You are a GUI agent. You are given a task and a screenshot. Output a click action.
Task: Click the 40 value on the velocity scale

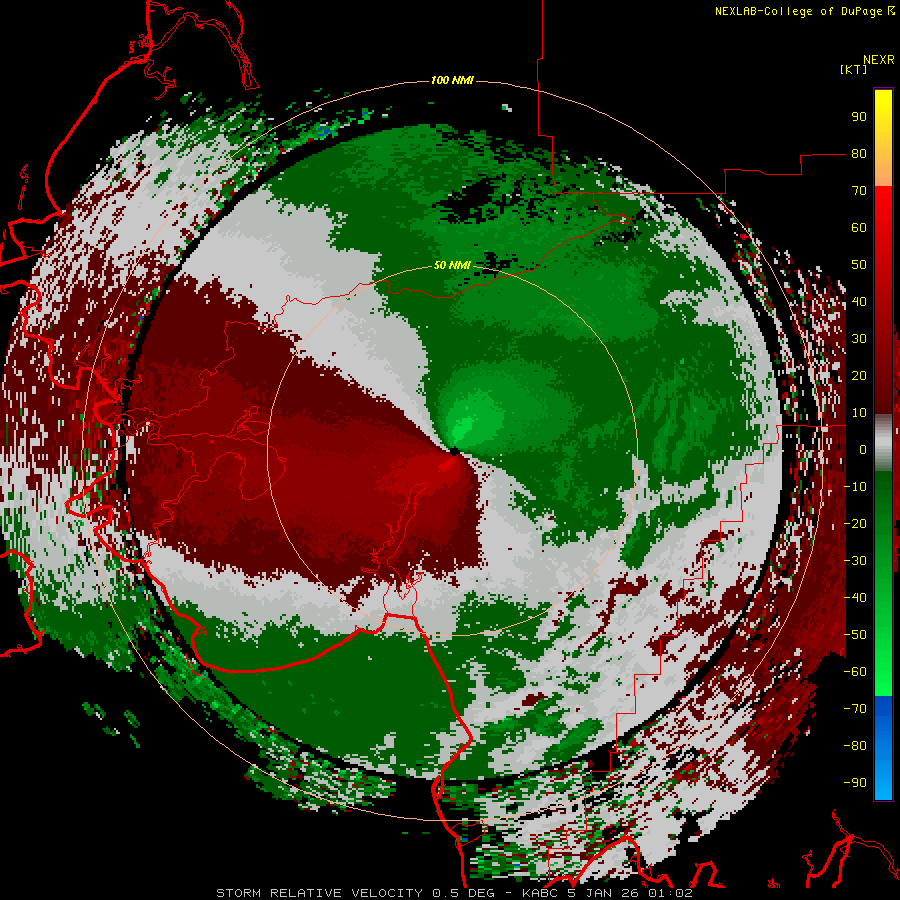pos(859,302)
